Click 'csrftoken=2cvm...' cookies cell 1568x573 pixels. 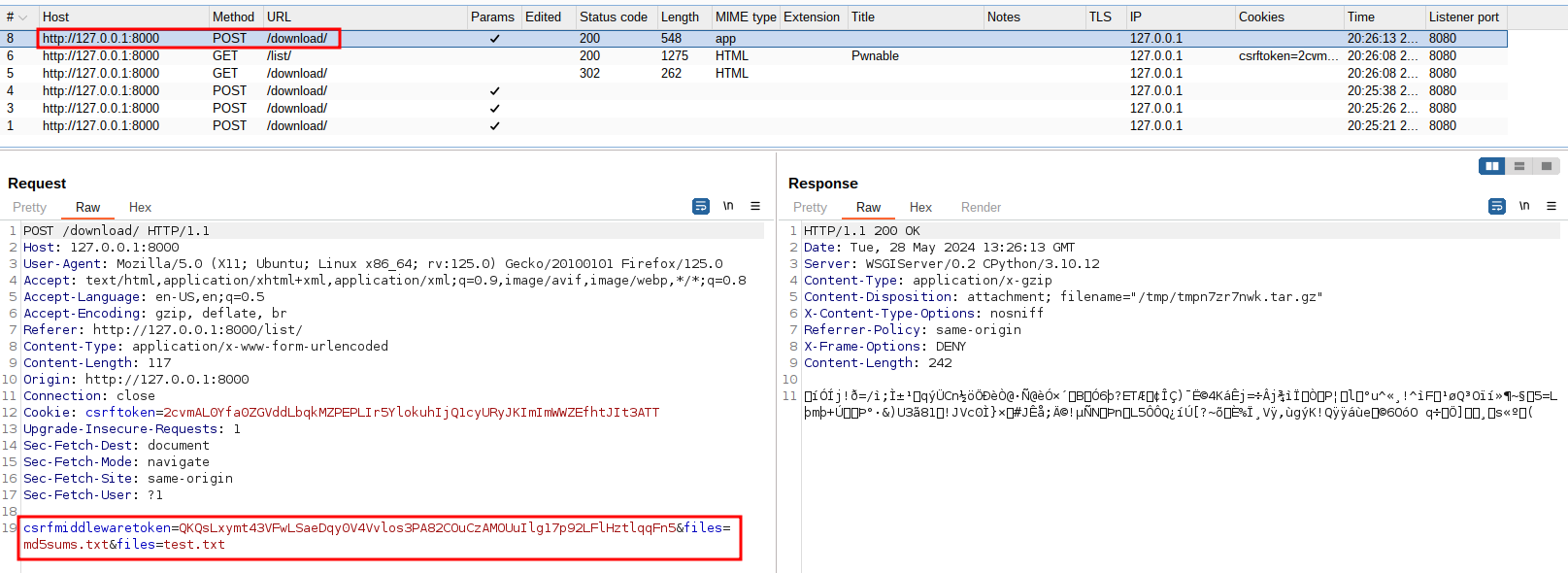(x=1287, y=56)
